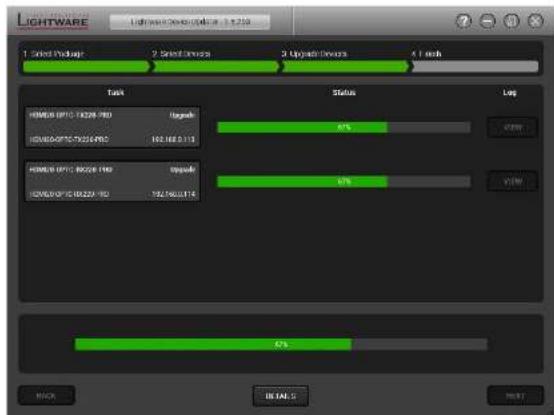Open the DETAILS panel
The height and width of the screenshot is (415, 554).
281,396
